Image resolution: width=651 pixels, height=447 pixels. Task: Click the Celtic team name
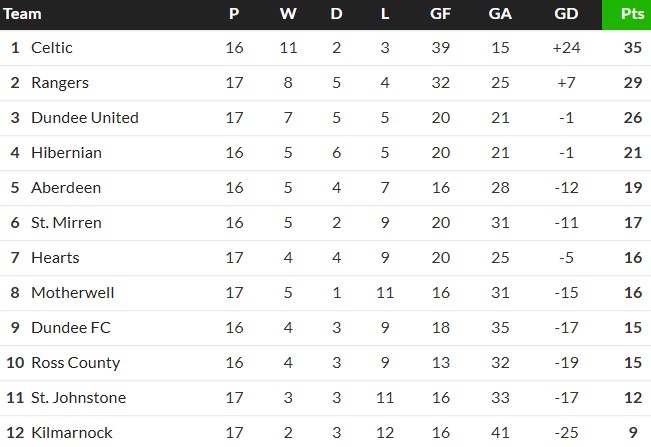click(x=52, y=48)
